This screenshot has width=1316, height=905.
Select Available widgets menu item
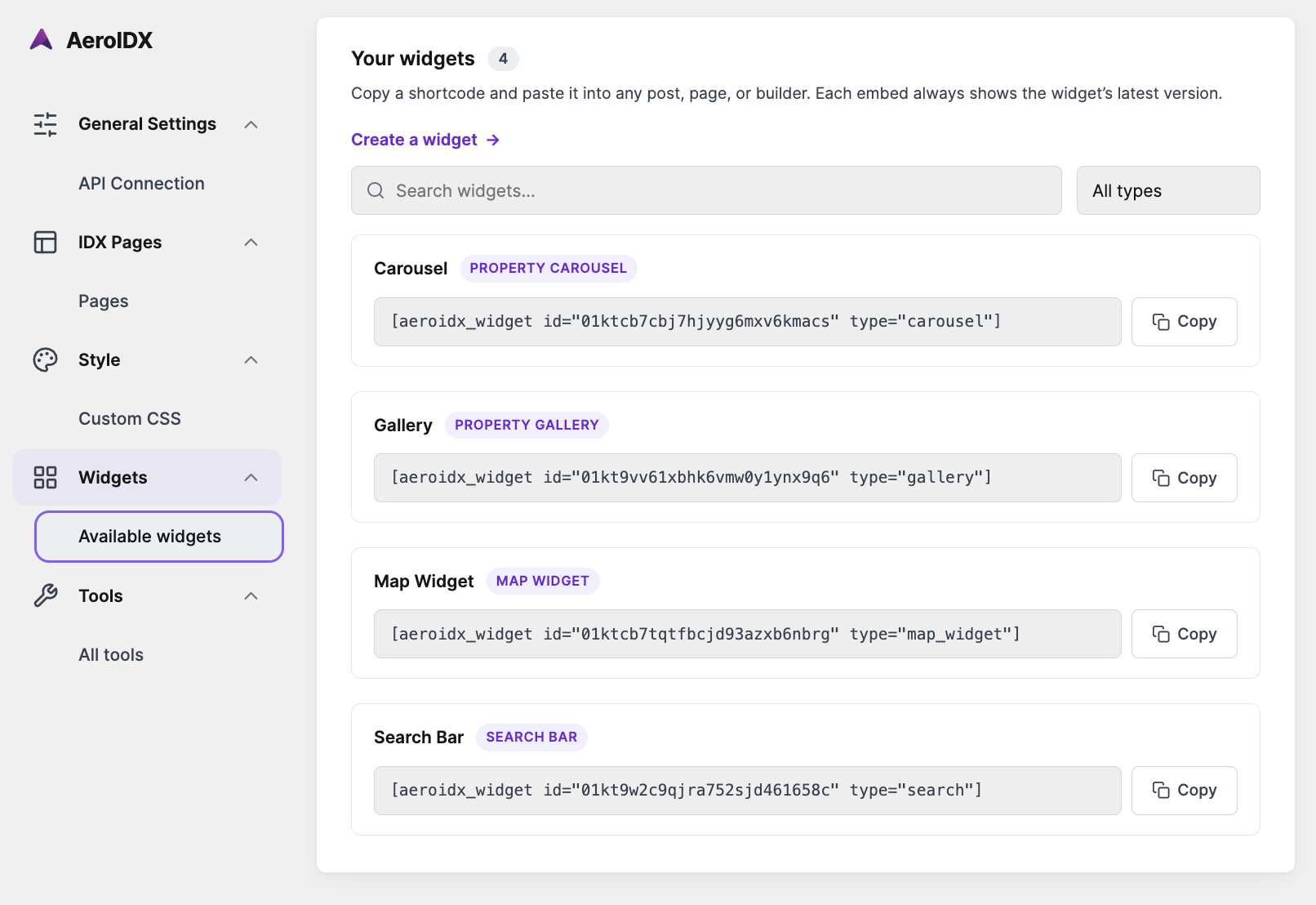(159, 537)
